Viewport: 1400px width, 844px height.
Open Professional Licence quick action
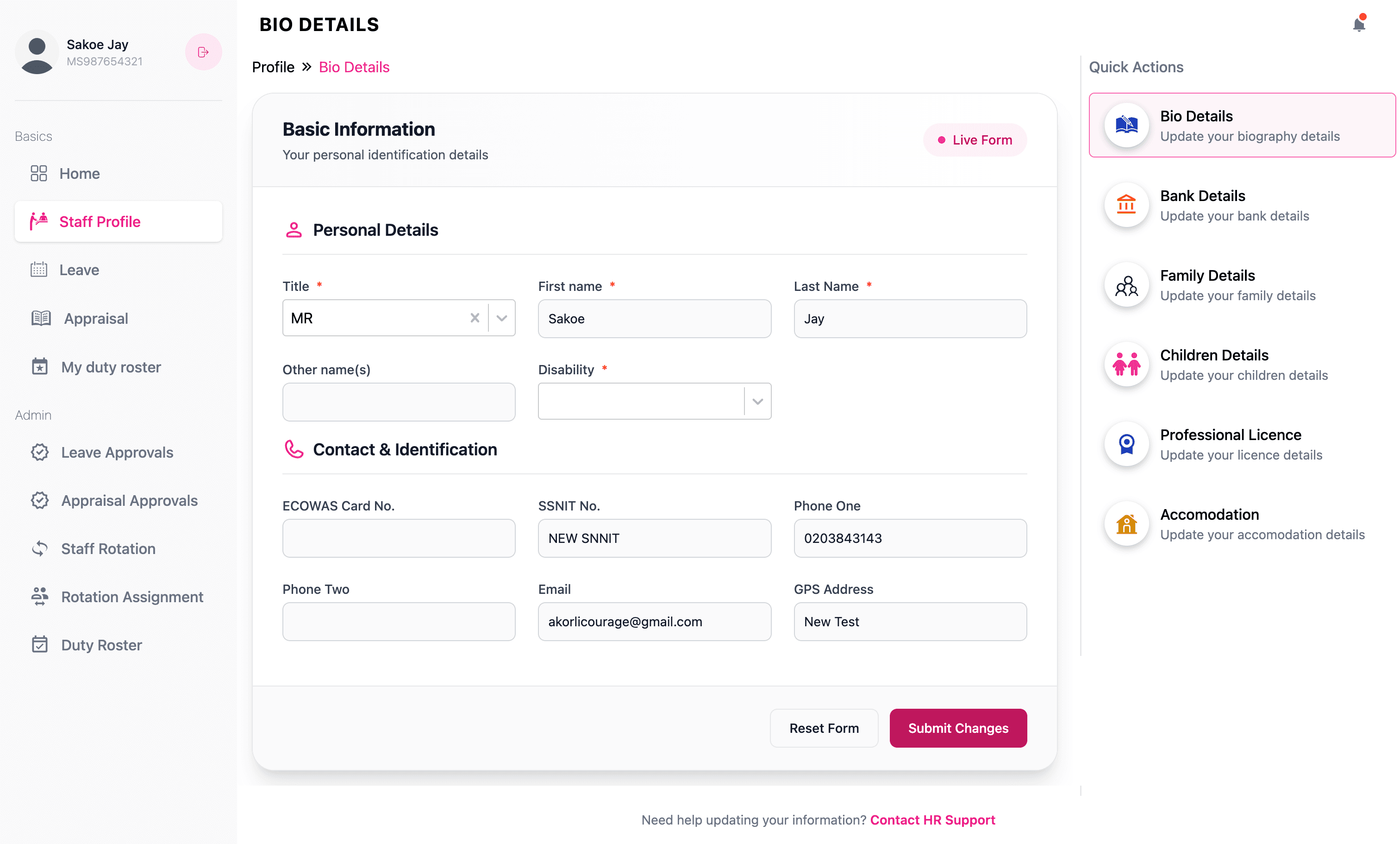pos(1242,444)
